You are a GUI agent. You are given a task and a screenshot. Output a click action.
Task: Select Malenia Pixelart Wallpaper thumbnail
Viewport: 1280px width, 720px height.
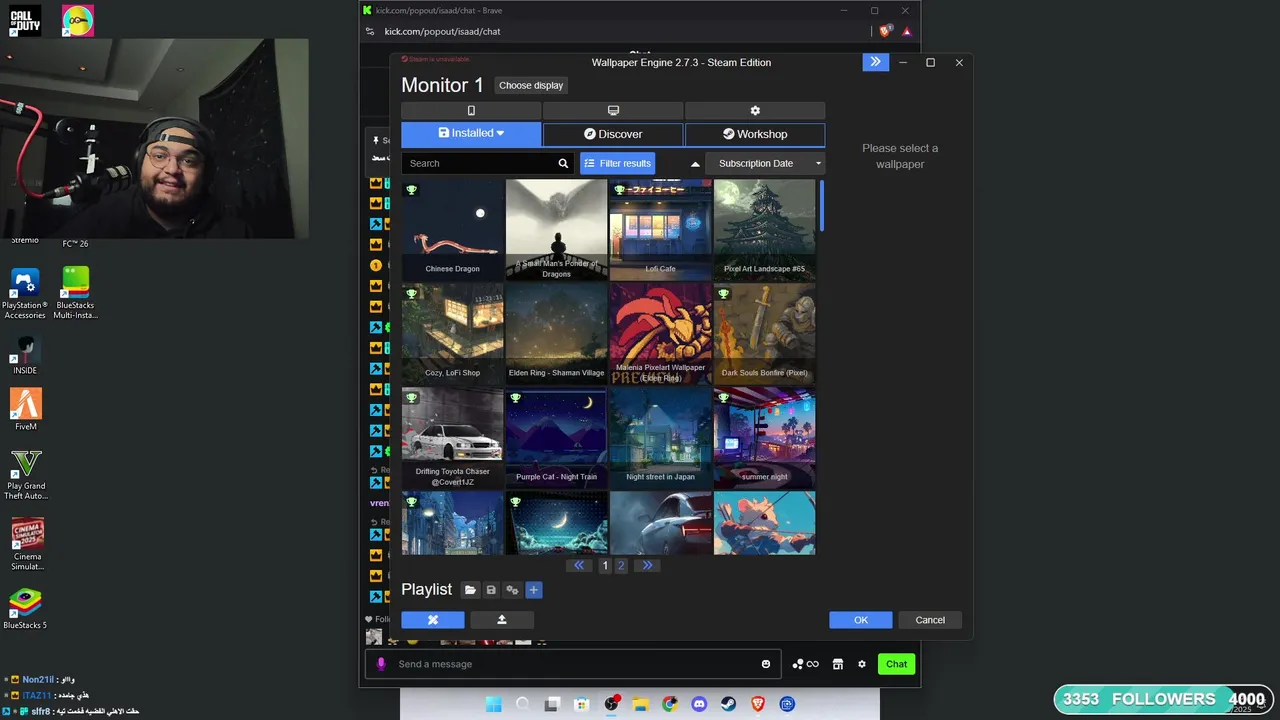[x=661, y=334]
